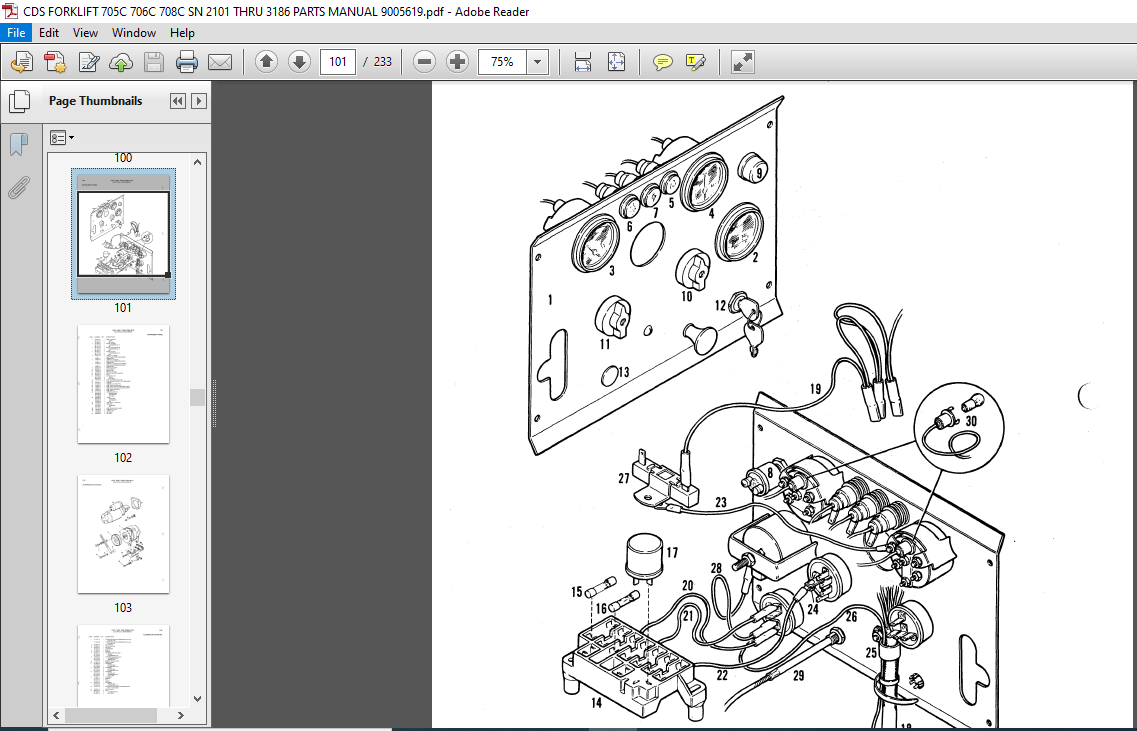Click callout number 17 in the diagram
This screenshot has height=731, width=1137.
point(671,553)
